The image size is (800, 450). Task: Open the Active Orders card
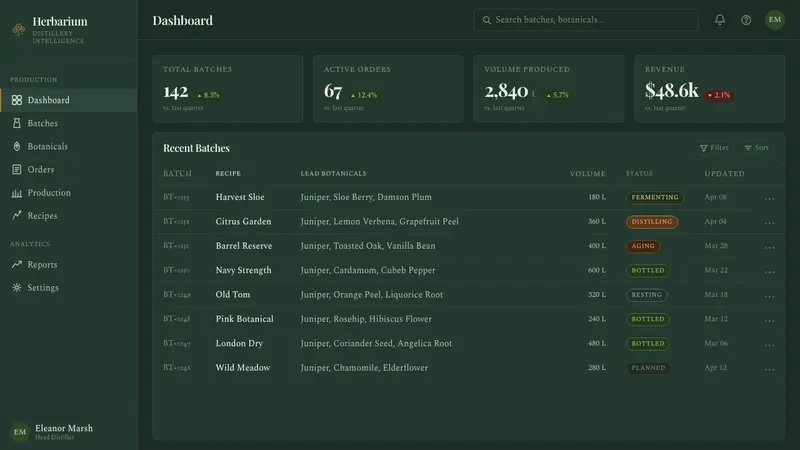[x=388, y=89]
